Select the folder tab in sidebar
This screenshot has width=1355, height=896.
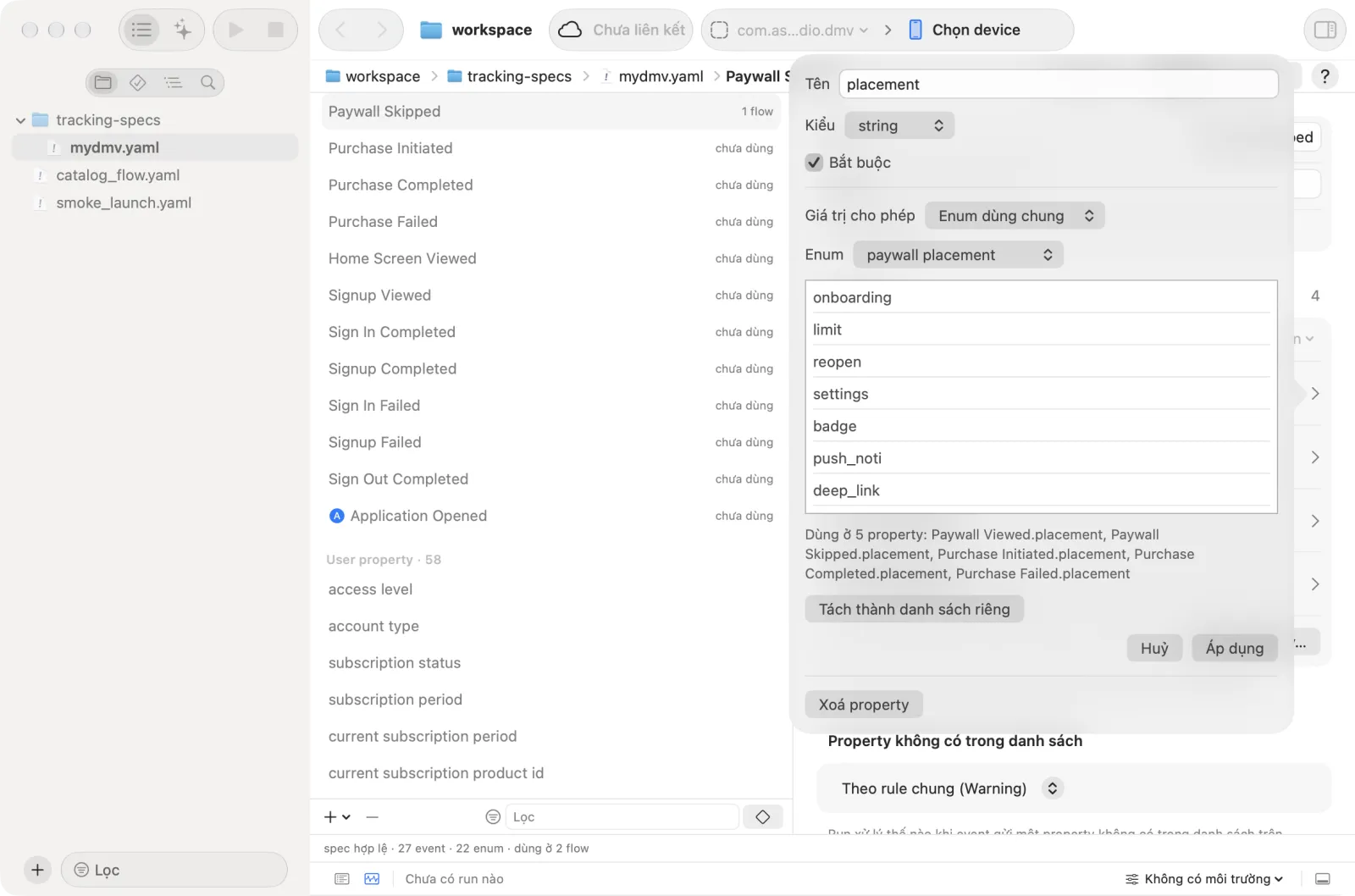[103, 82]
